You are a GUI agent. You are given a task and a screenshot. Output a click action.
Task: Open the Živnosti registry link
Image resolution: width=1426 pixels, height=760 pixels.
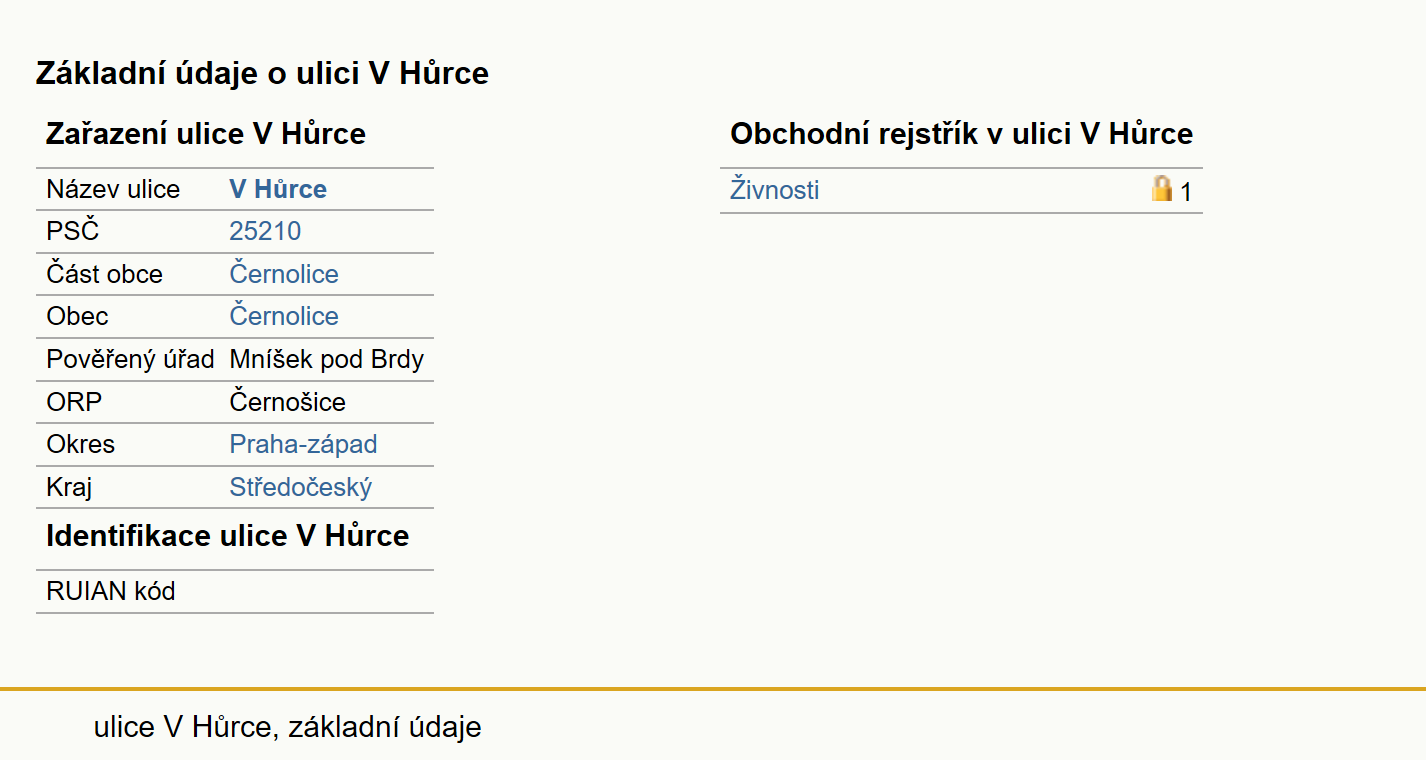click(x=775, y=190)
